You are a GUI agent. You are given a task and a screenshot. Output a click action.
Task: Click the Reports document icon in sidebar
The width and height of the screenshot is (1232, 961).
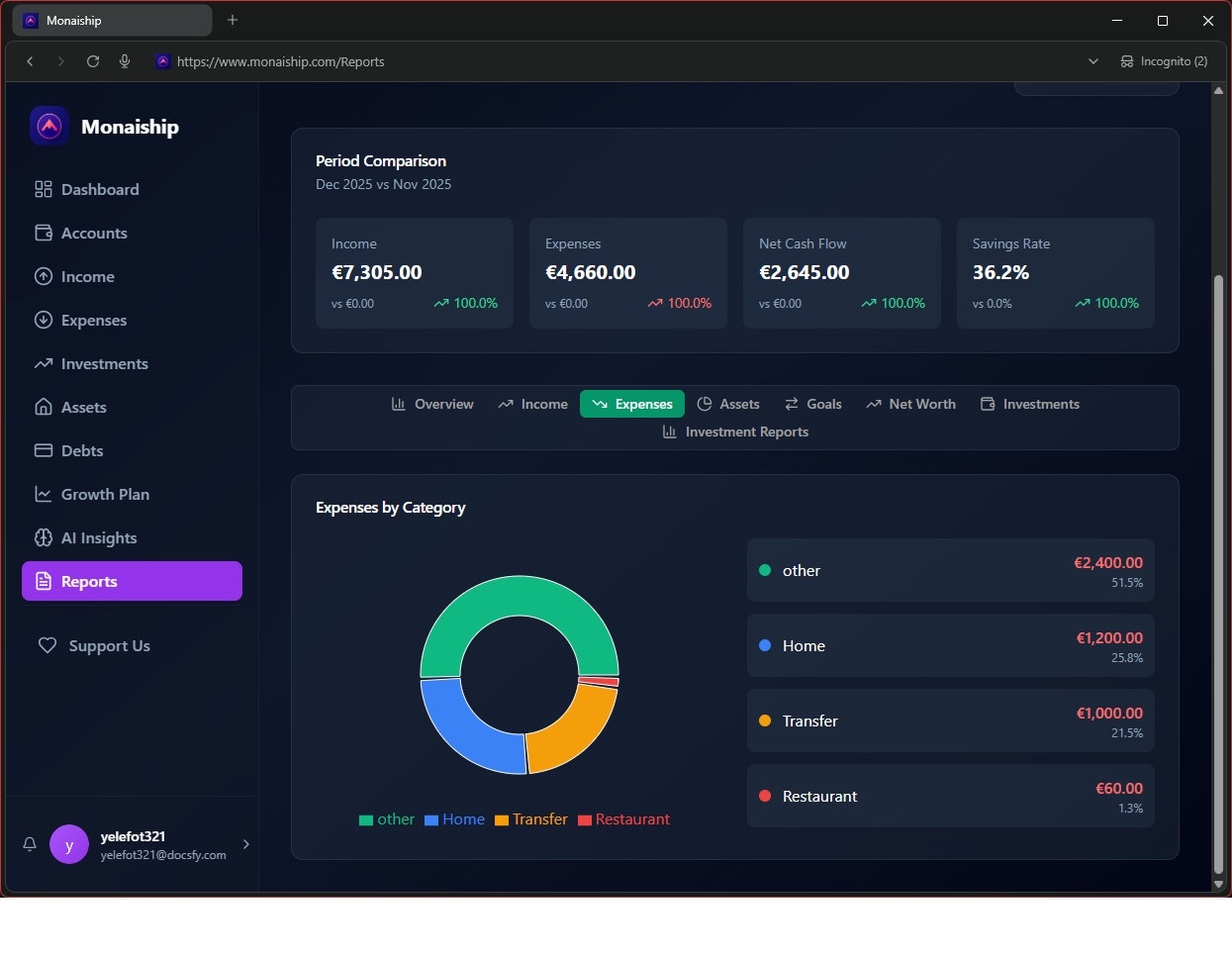point(44,581)
